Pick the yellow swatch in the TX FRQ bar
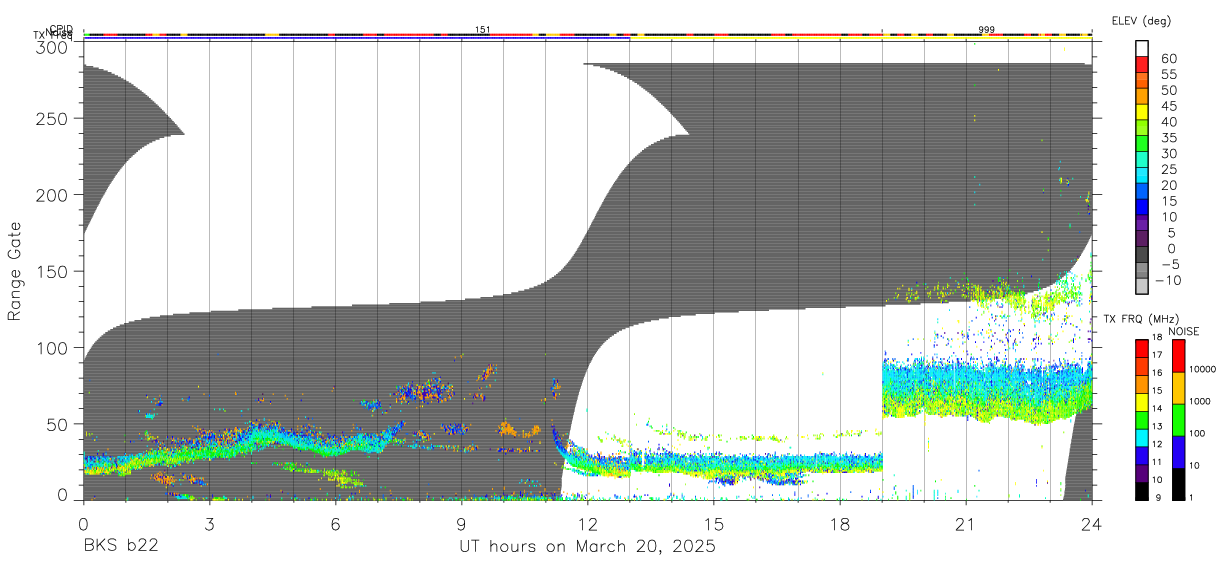 pos(1142,402)
